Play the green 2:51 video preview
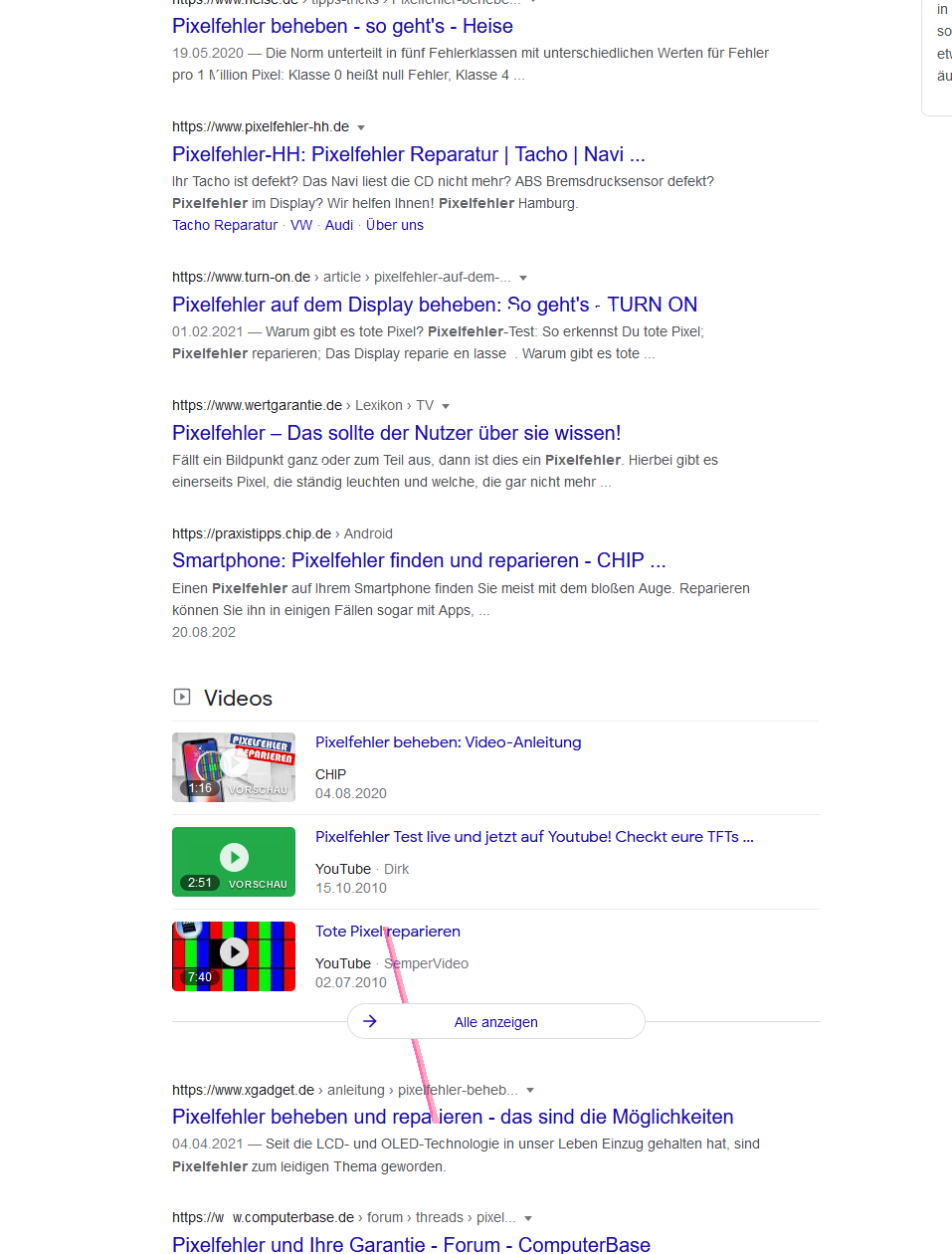Viewport: 952px width, 1254px height. click(234, 862)
